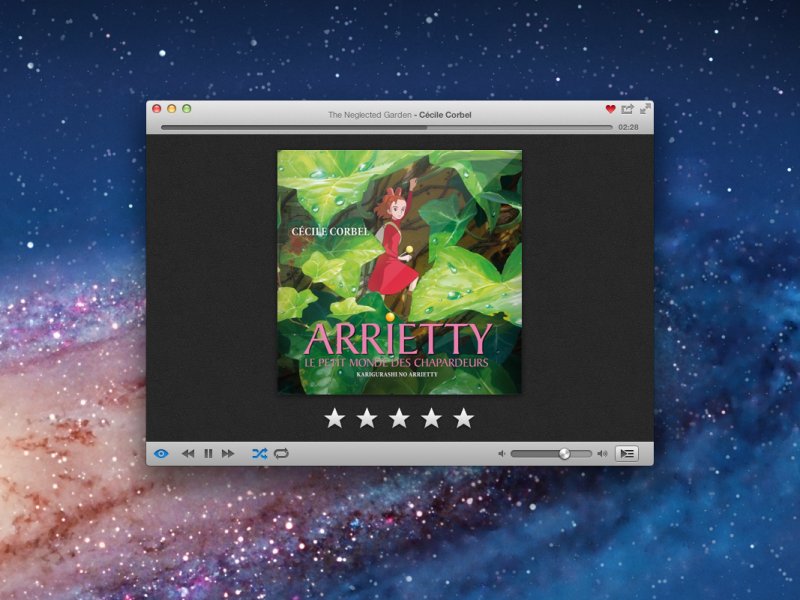Mute using the low volume speaker icon
800x600 pixels.
pos(502,454)
